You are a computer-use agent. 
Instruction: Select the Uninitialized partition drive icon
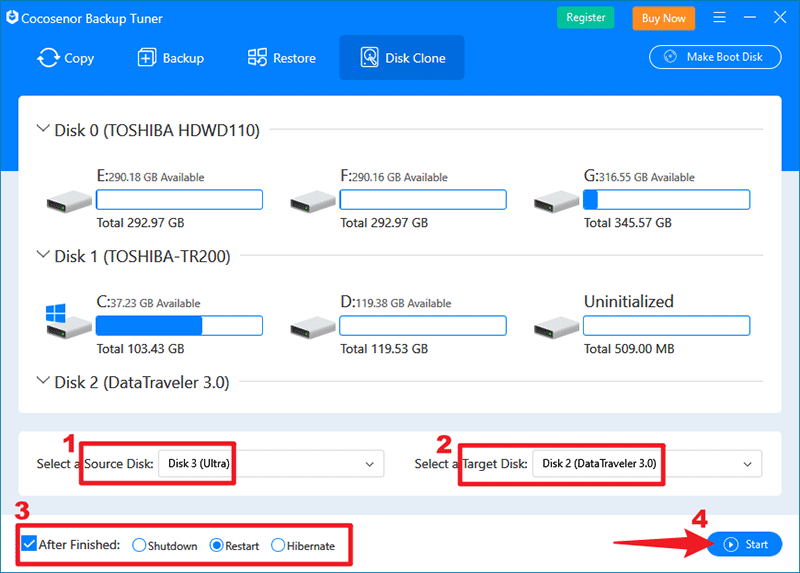click(556, 328)
